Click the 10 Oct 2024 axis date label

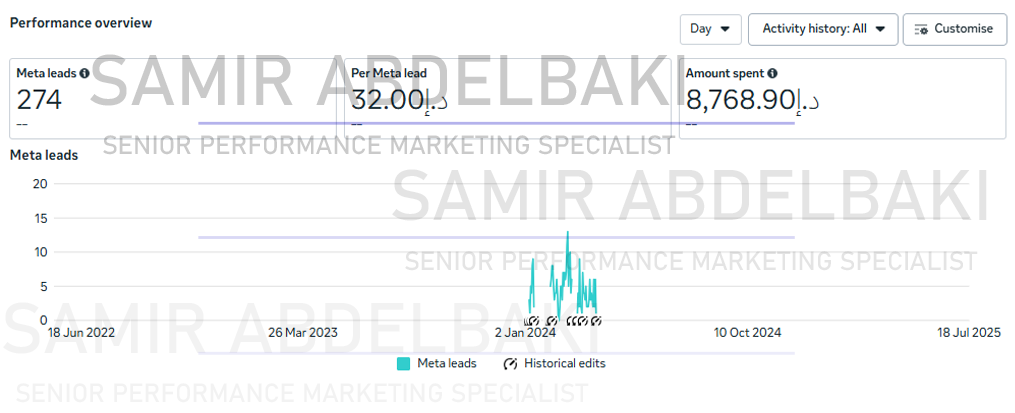[748, 333]
